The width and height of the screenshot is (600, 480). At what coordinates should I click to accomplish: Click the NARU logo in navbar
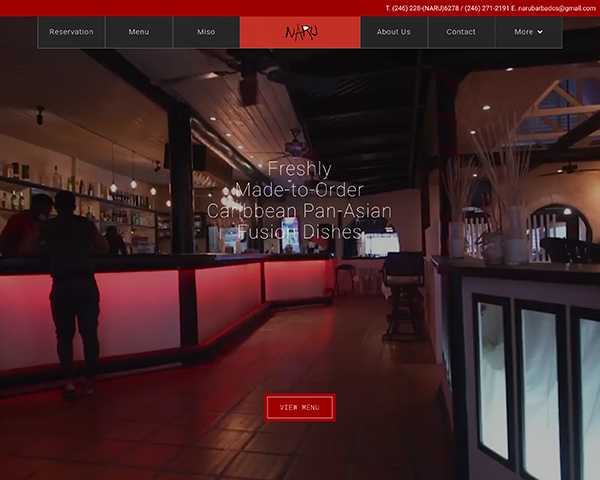[300, 32]
